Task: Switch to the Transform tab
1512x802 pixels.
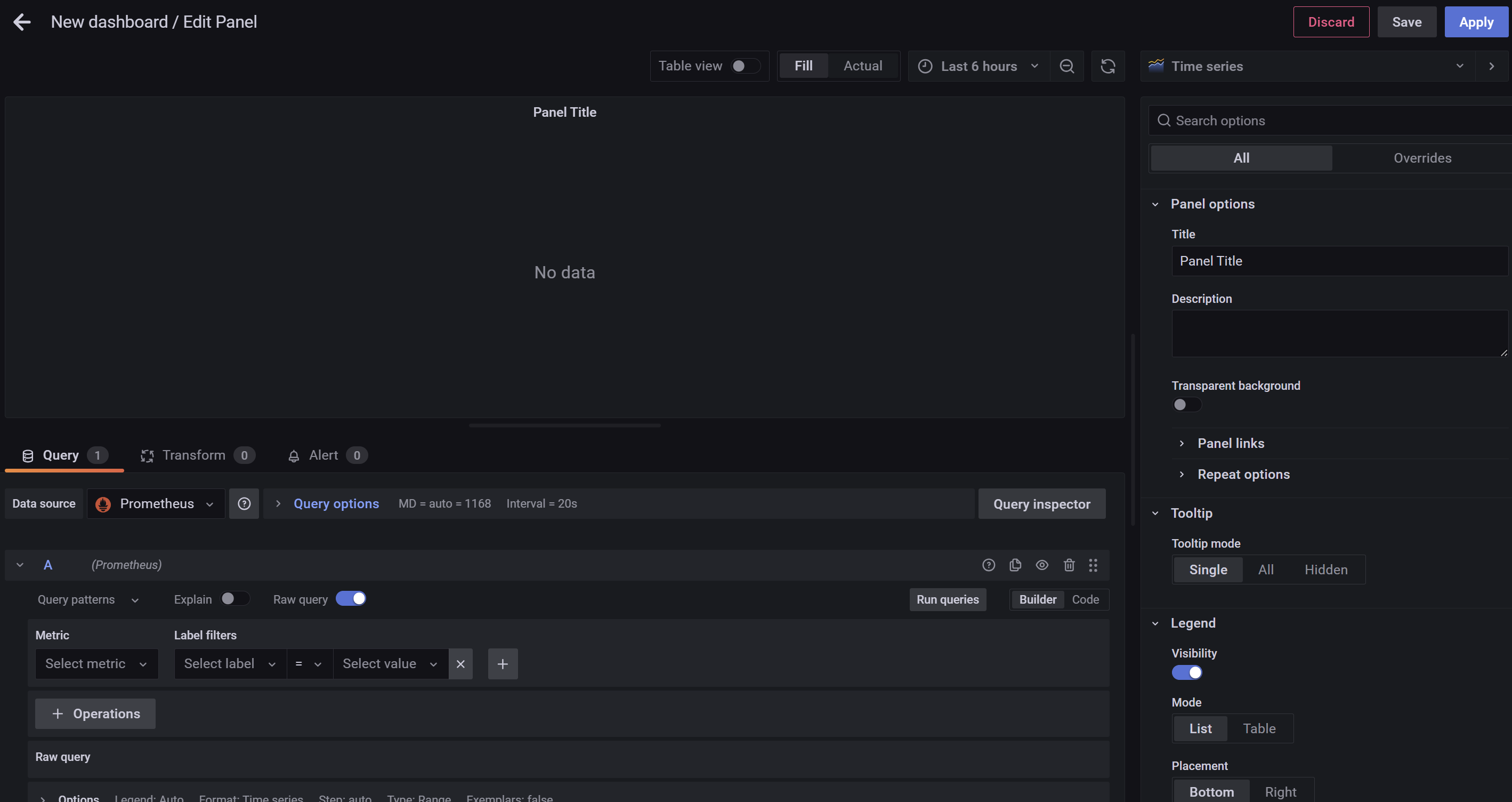Action: point(193,455)
